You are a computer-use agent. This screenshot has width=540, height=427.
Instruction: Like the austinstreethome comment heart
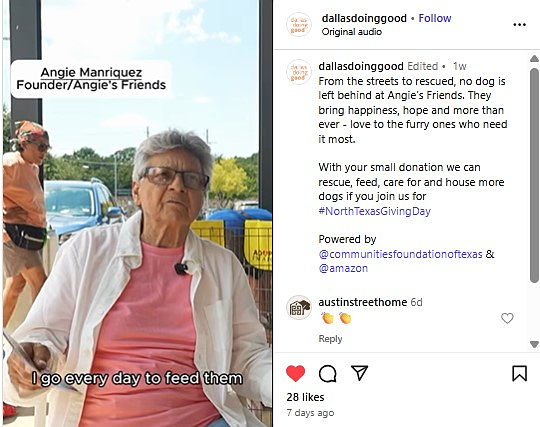(507, 318)
